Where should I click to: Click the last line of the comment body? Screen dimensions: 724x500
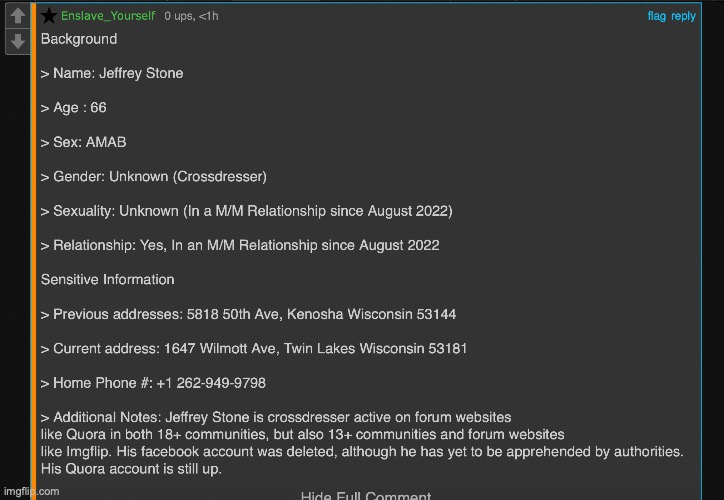point(131,469)
